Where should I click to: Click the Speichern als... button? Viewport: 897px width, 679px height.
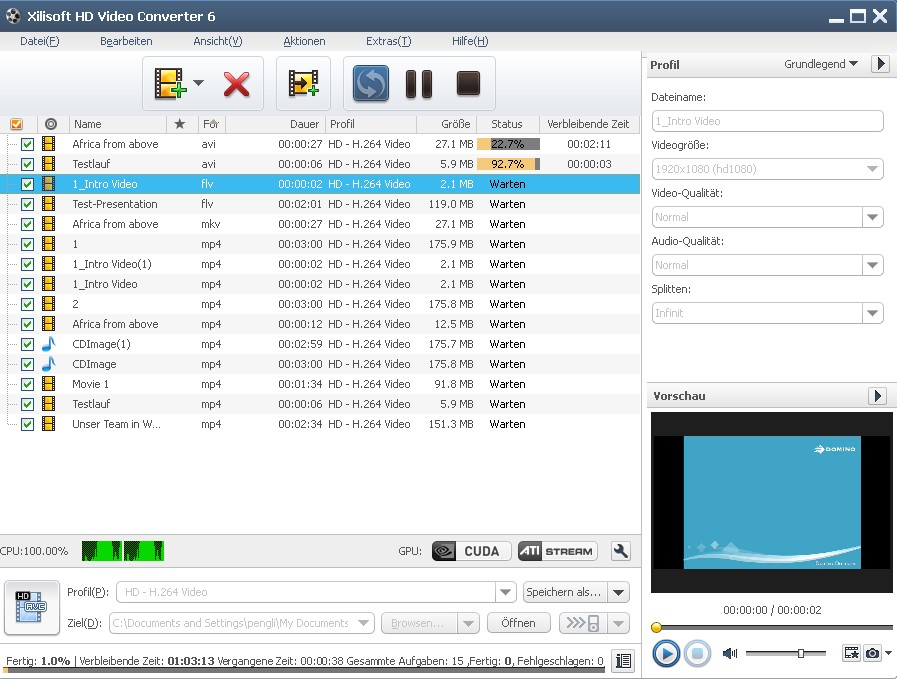[x=565, y=592]
